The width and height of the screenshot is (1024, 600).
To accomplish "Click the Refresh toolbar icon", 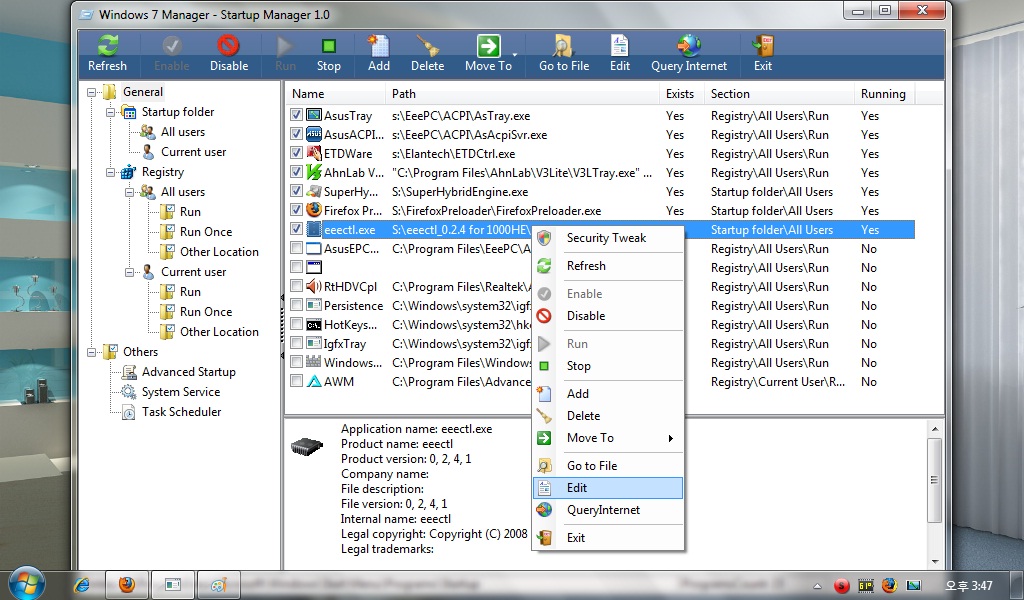I will pyautogui.click(x=108, y=45).
